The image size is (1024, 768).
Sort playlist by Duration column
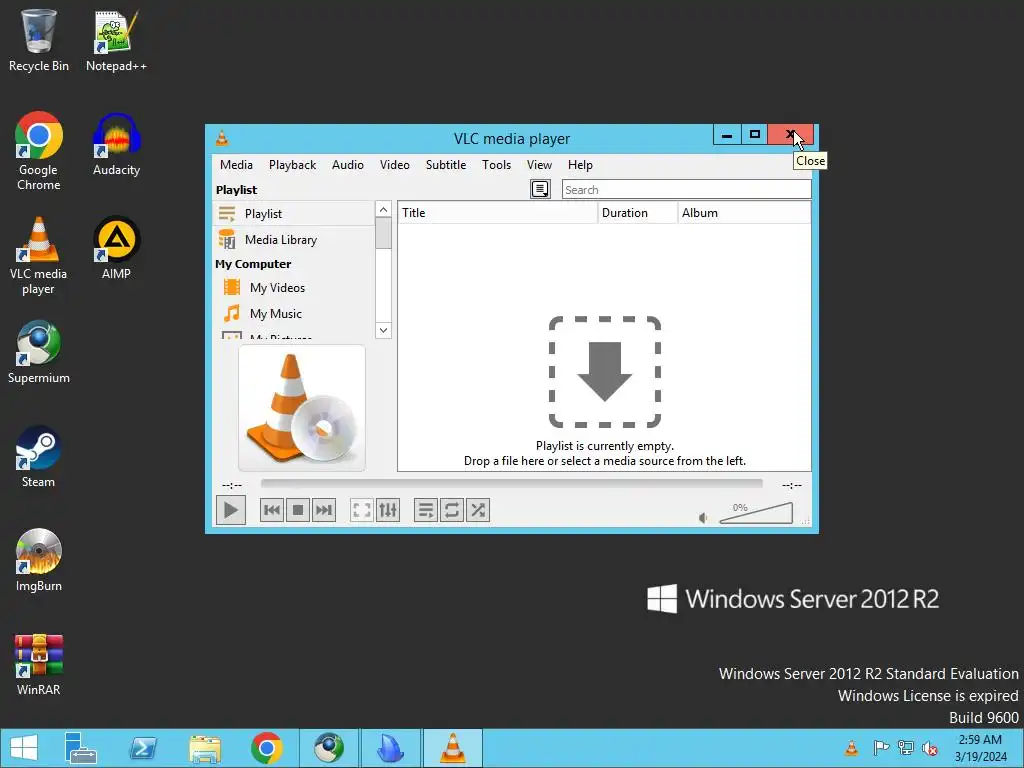click(x=638, y=213)
